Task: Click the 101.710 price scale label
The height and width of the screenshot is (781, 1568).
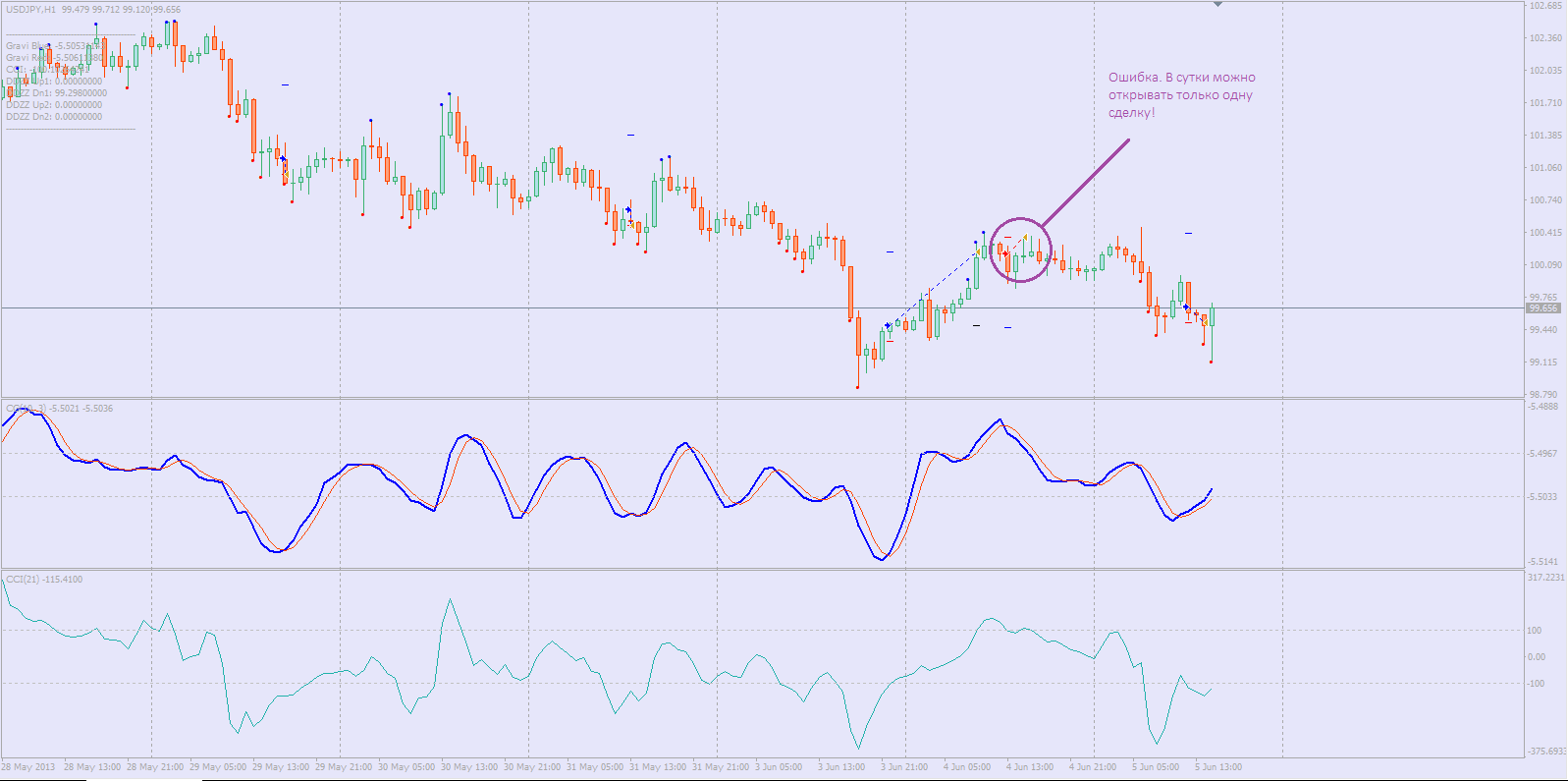Action: pyautogui.click(x=1545, y=103)
